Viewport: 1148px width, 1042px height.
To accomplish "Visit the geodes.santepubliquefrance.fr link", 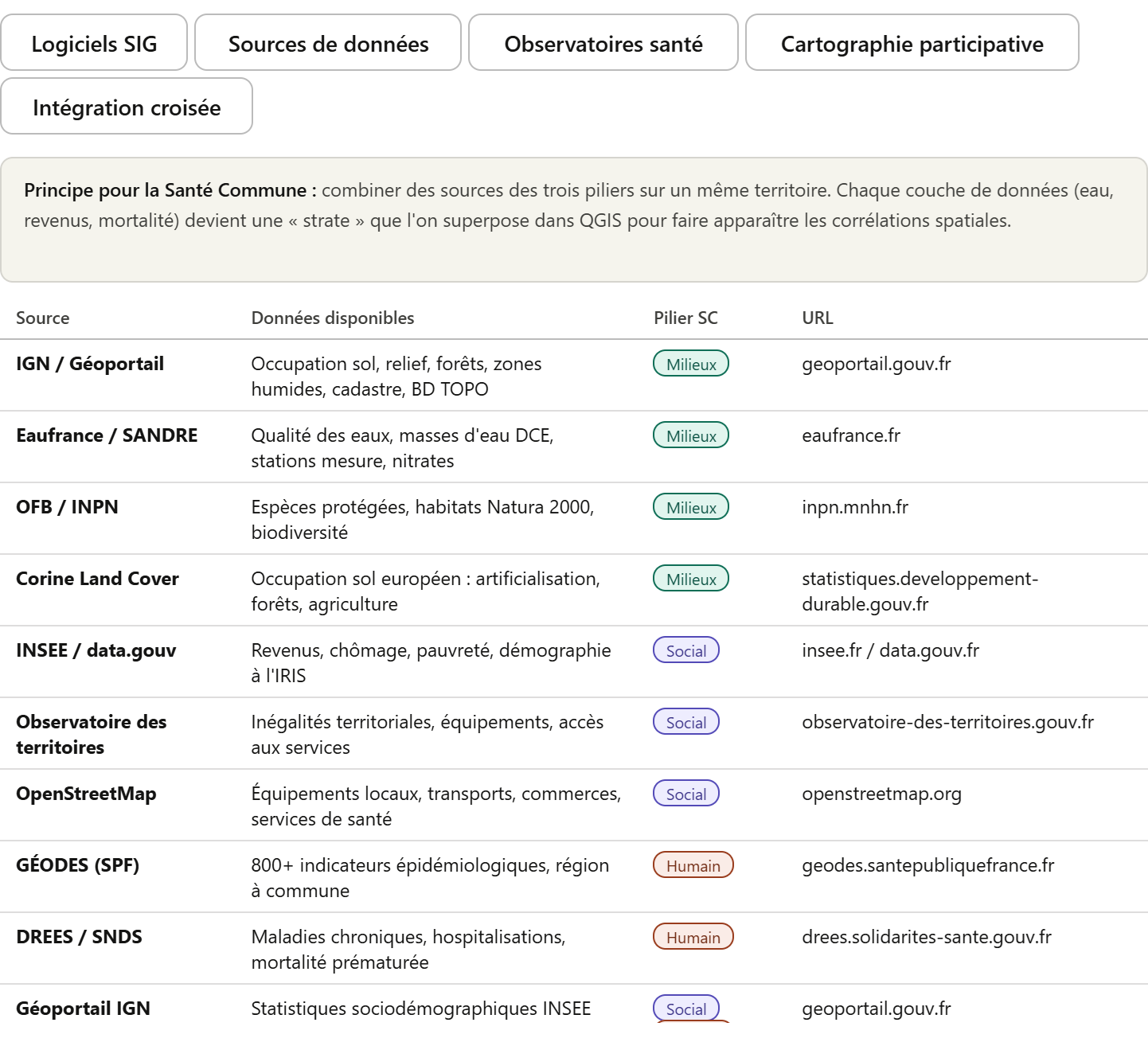I will pyautogui.click(x=927, y=865).
